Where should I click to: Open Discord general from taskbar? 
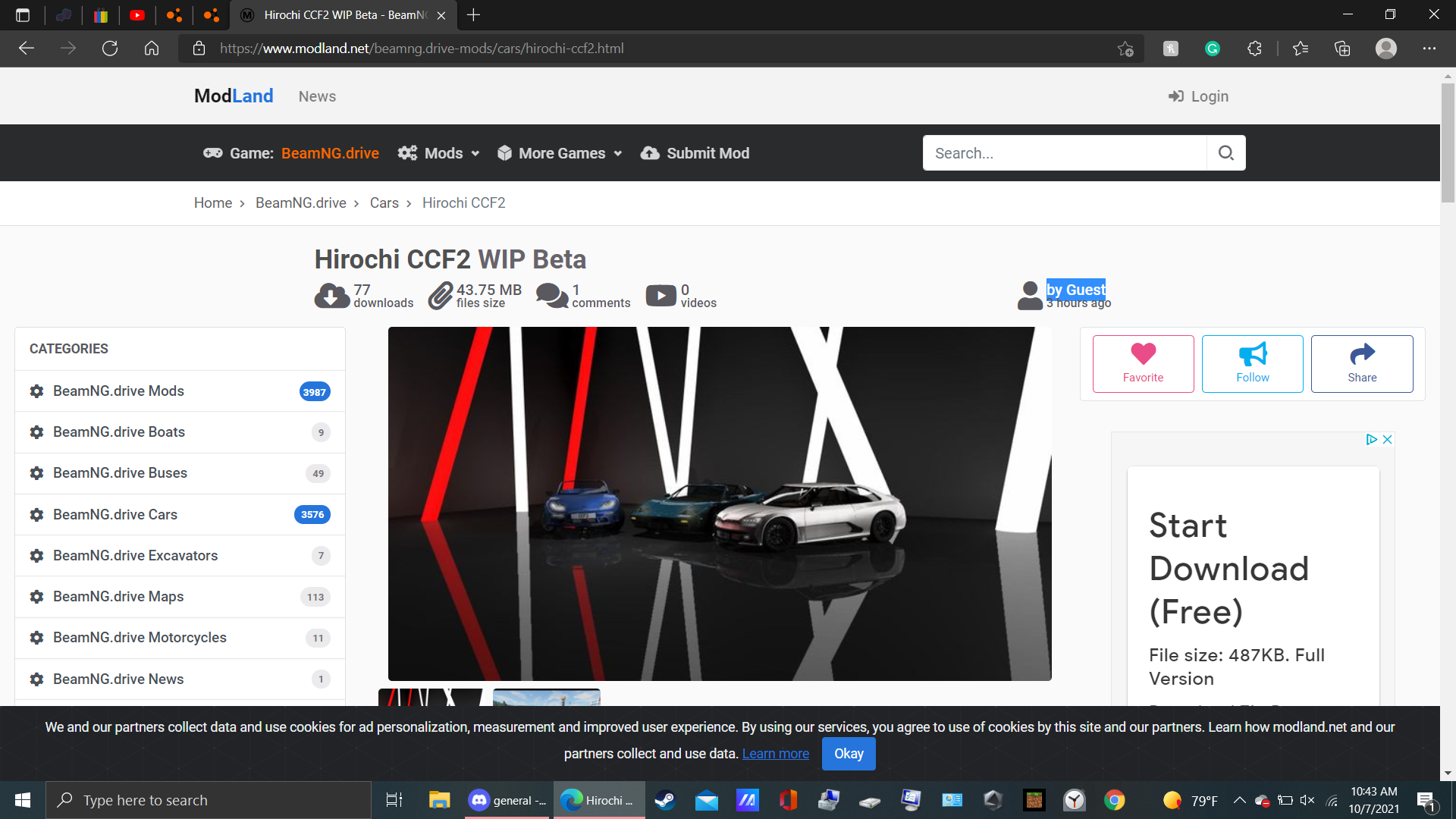pos(508,801)
